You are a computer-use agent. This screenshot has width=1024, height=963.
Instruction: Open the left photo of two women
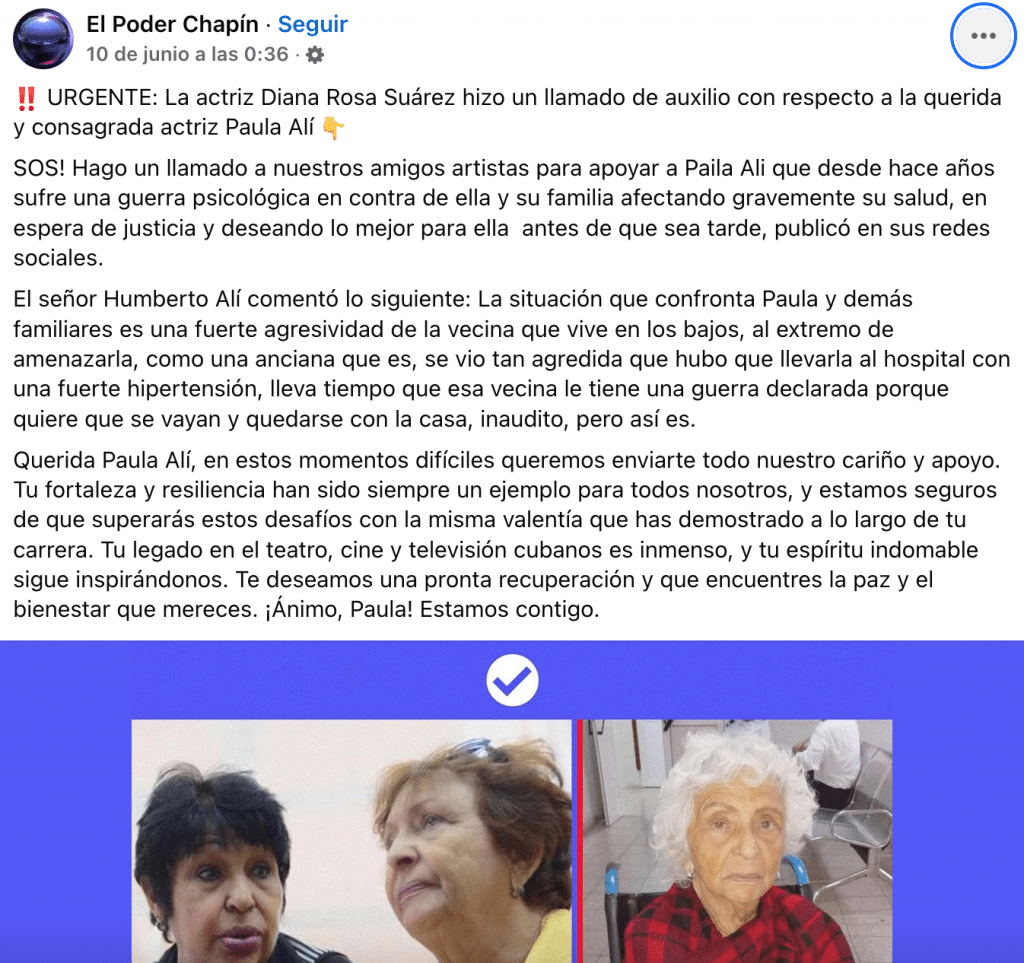tap(352, 841)
